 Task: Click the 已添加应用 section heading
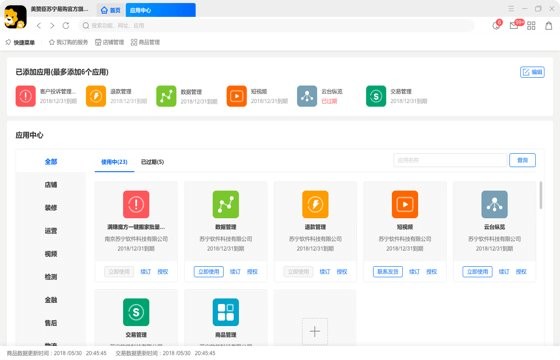click(62, 72)
